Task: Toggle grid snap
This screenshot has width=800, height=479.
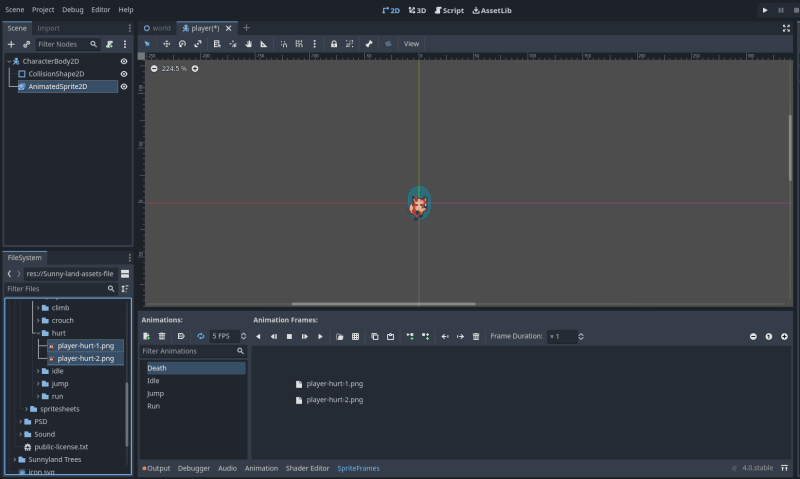Action: [299, 44]
